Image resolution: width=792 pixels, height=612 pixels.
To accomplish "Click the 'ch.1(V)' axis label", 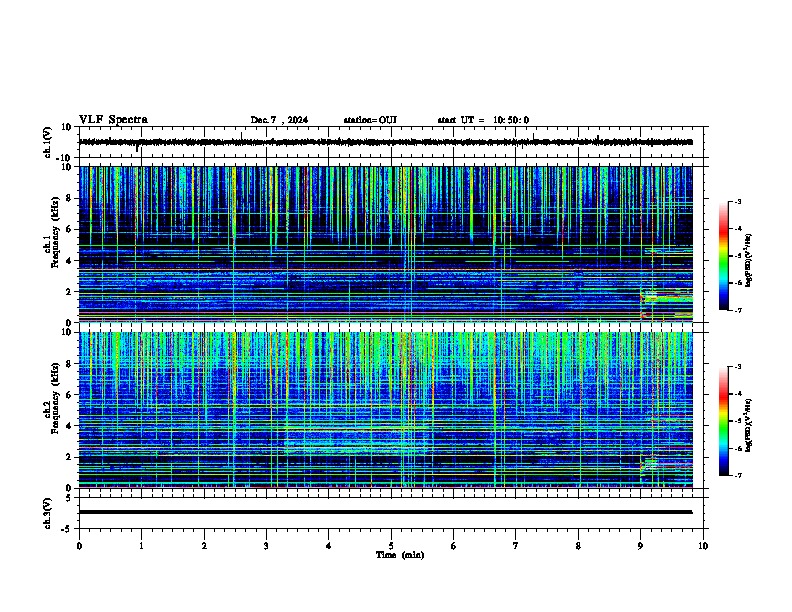I will coord(47,142).
